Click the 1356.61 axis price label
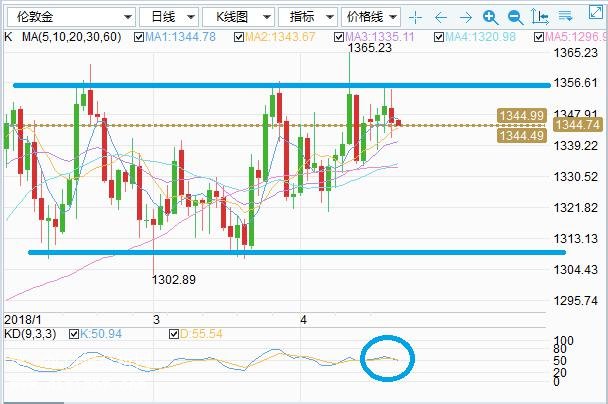The image size is (608, 404). click(x=576, y=83)
